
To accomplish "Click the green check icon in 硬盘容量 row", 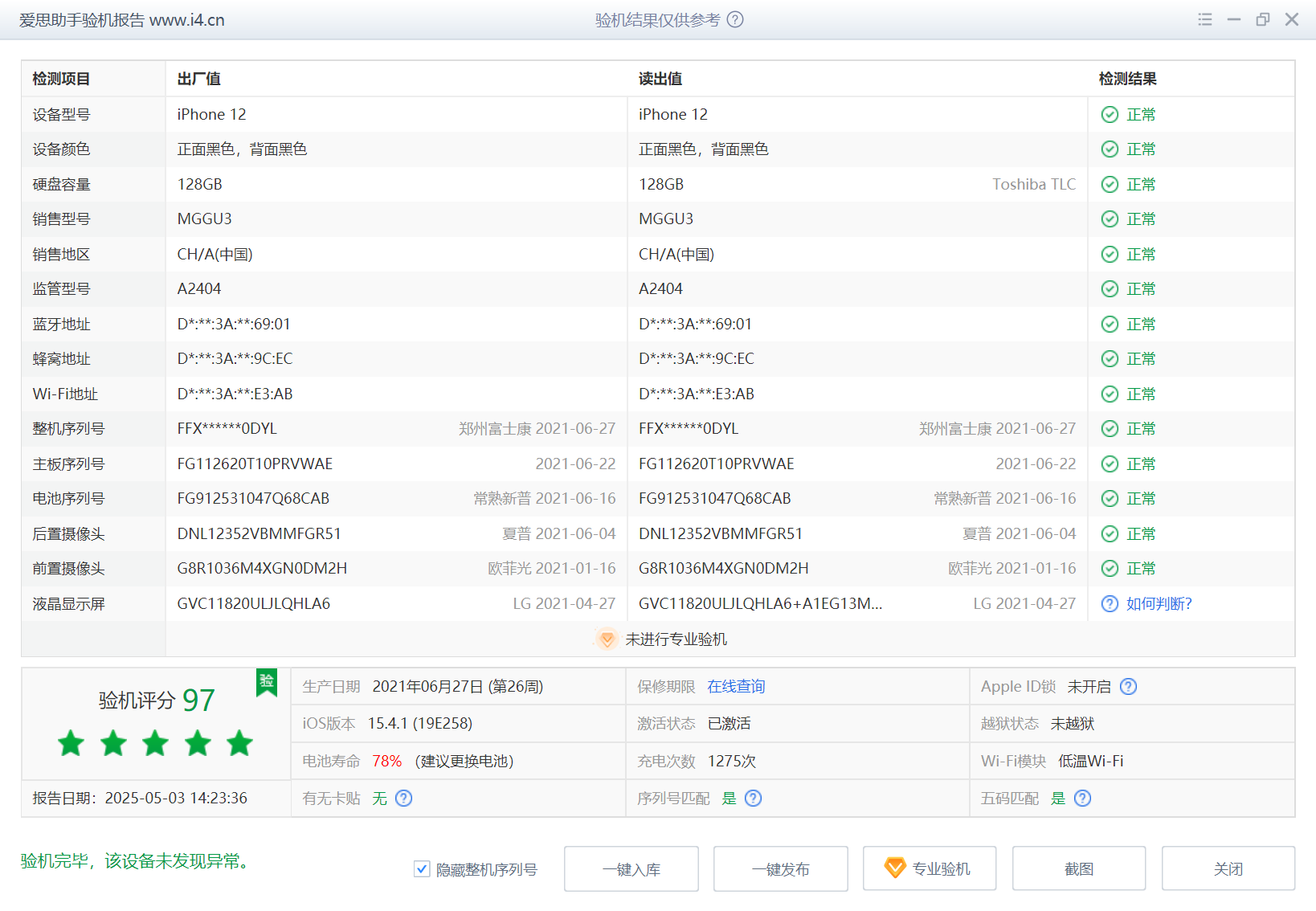I will click(x=1110, y=184).
